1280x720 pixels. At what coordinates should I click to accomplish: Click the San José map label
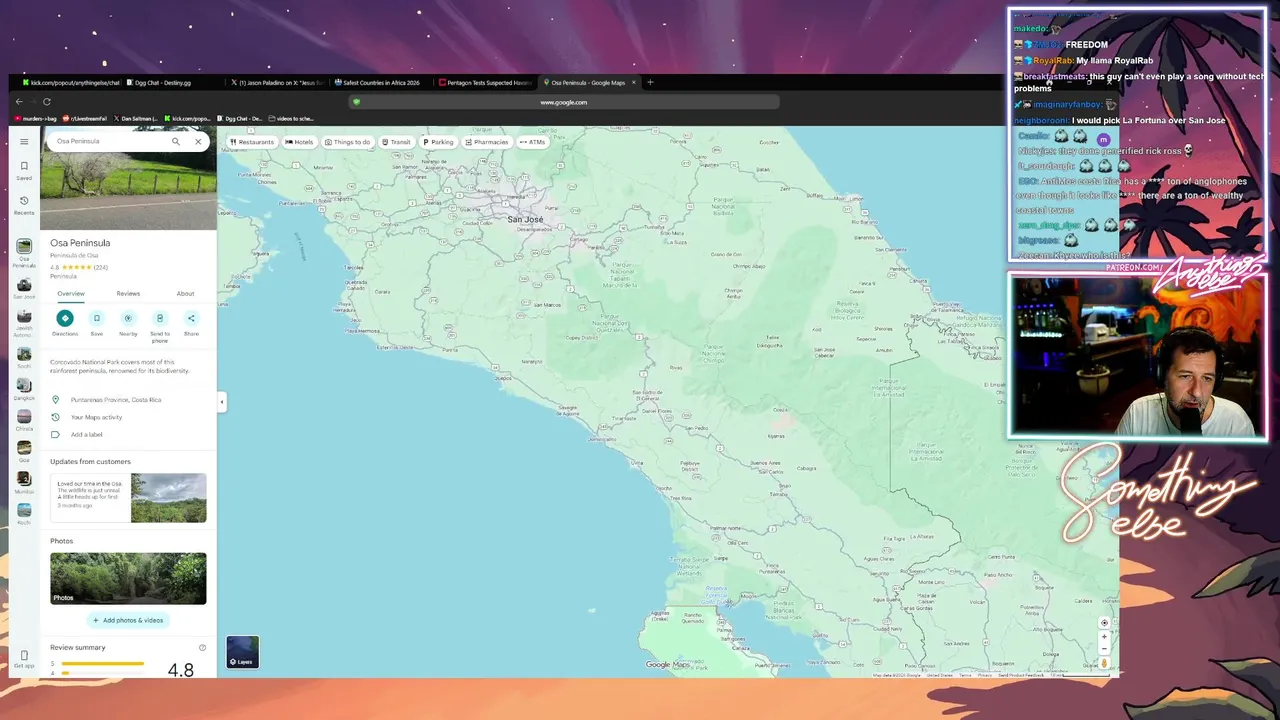(525, 219)
